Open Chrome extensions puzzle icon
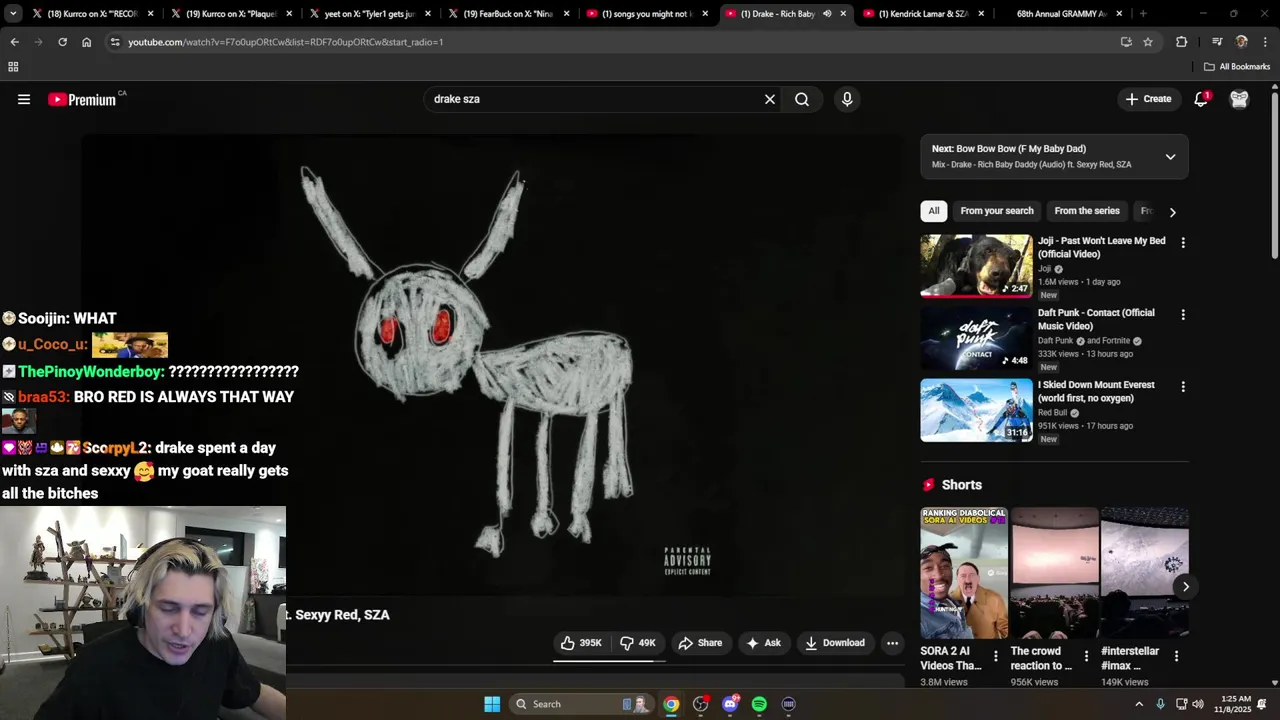Viewport: 1280px width, 720px height. (1181, 42)
